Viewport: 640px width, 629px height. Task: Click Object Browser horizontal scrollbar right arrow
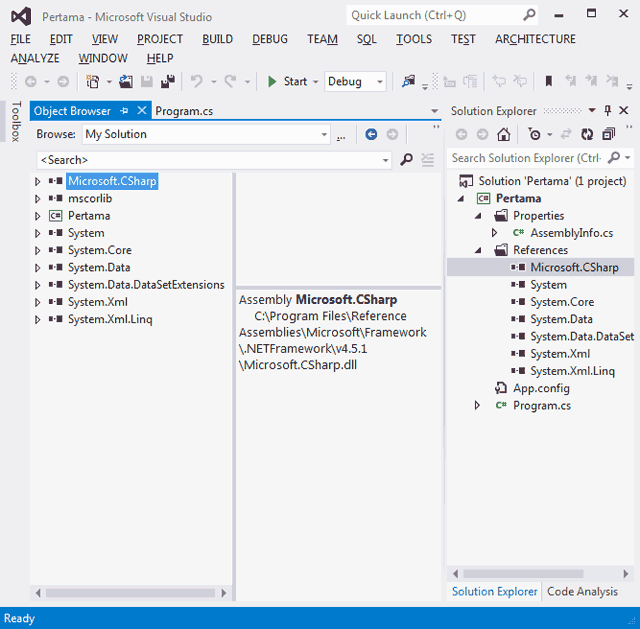pyautogui.click(x=224, y=593)
